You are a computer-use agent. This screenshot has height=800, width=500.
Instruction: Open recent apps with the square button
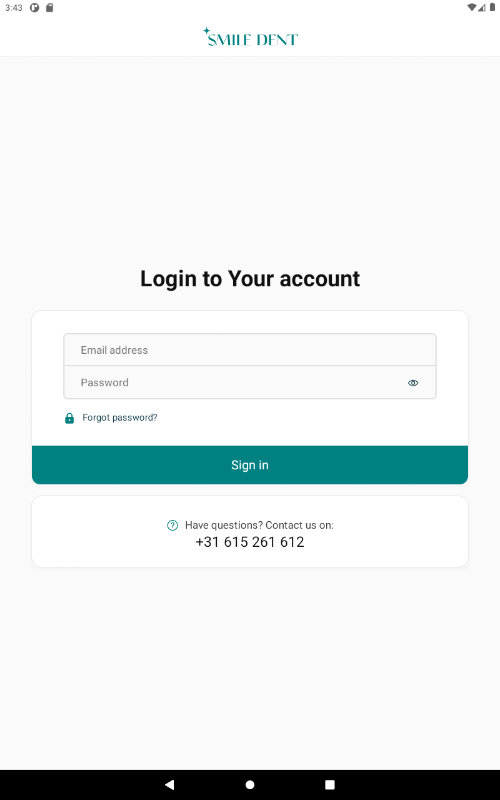pyautogui.click(x=330, y=784)
